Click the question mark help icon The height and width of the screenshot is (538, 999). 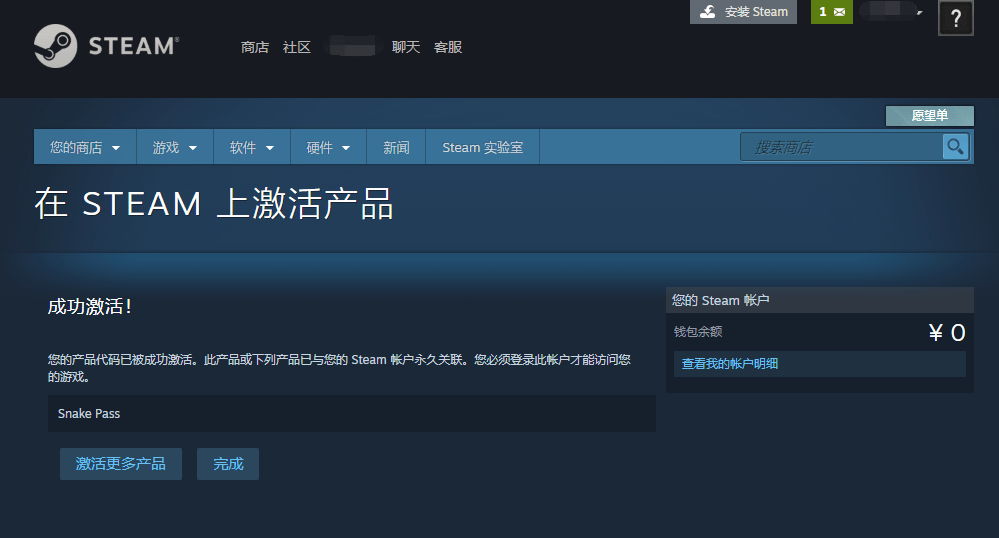pyautogui.click(x=955, y=18)
